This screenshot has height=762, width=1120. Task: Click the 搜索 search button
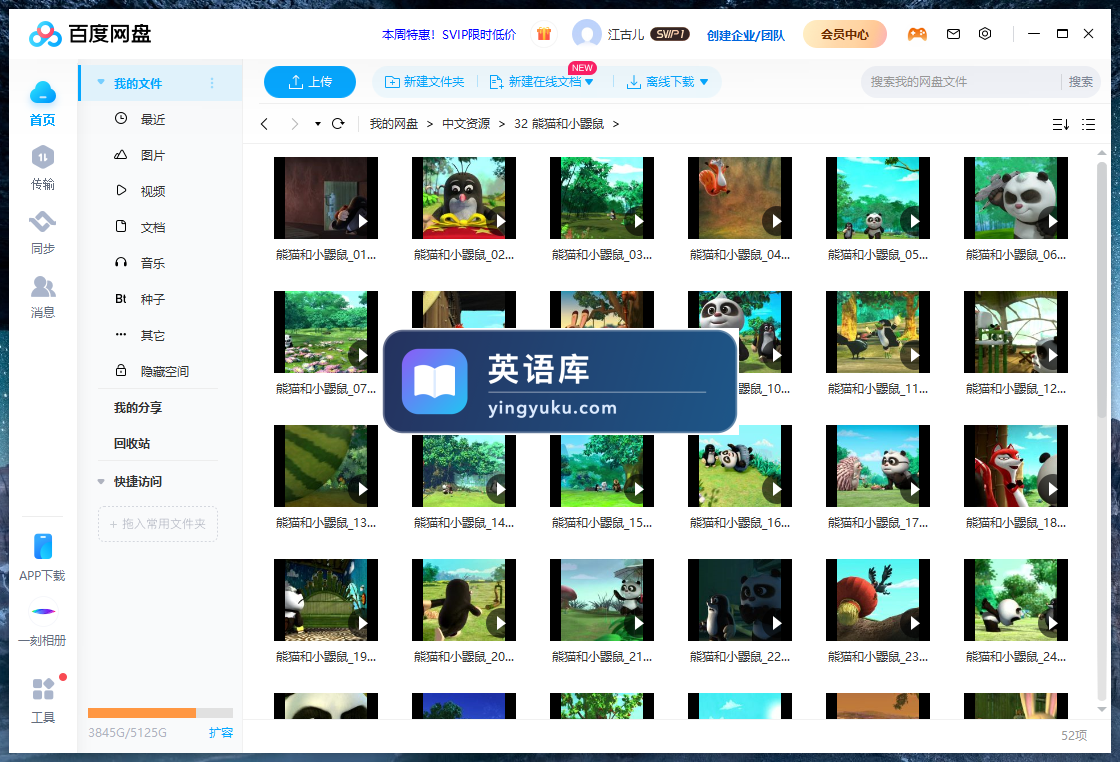pyautogui.click(x=1080, y=82)
